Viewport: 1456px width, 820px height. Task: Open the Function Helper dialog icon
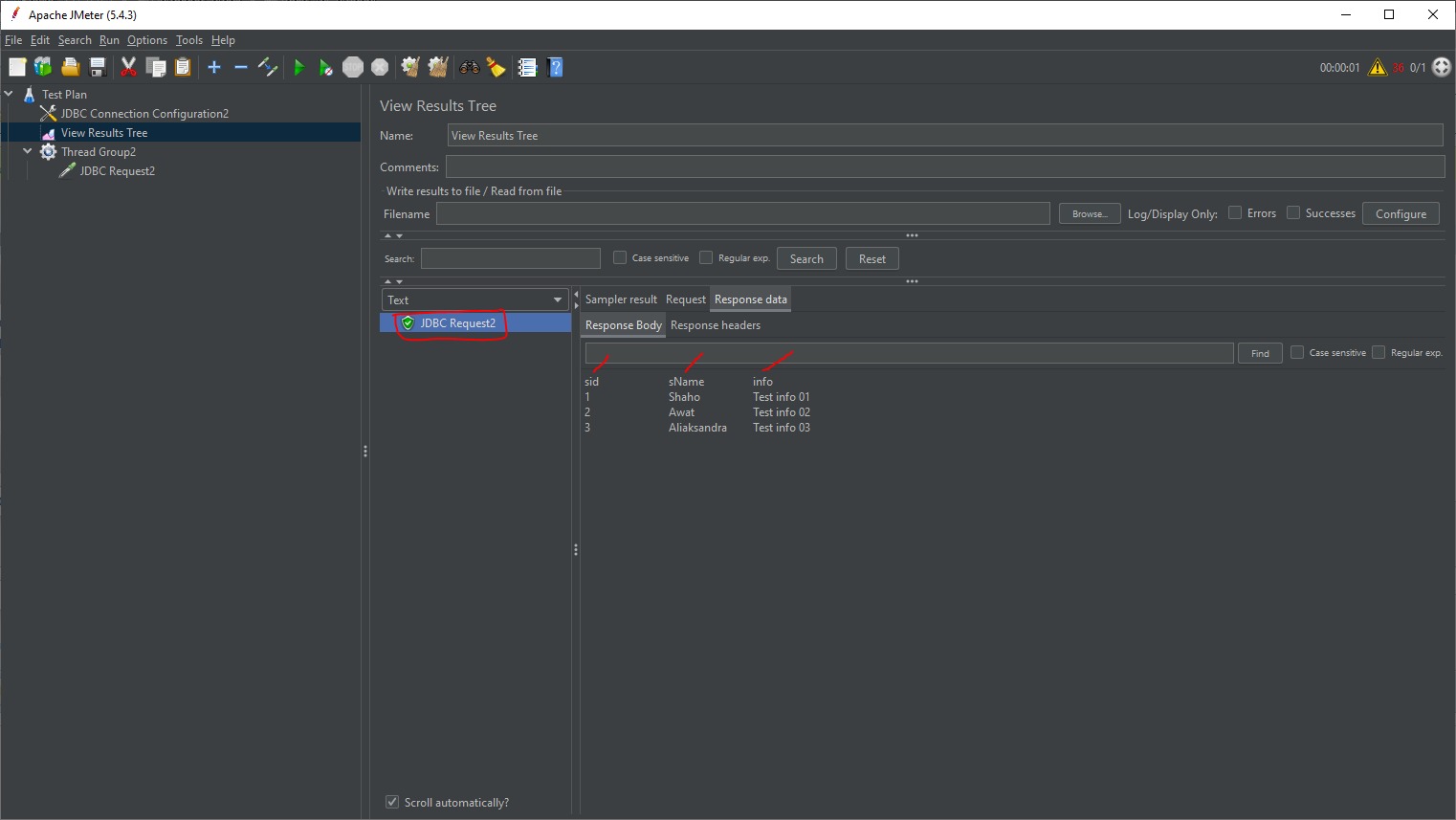527,67
